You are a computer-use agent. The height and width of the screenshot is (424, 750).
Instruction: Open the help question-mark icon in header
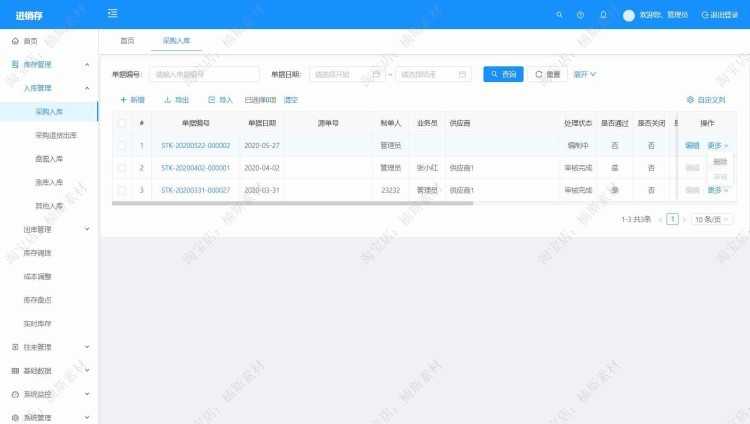click(x=580, y=15)
